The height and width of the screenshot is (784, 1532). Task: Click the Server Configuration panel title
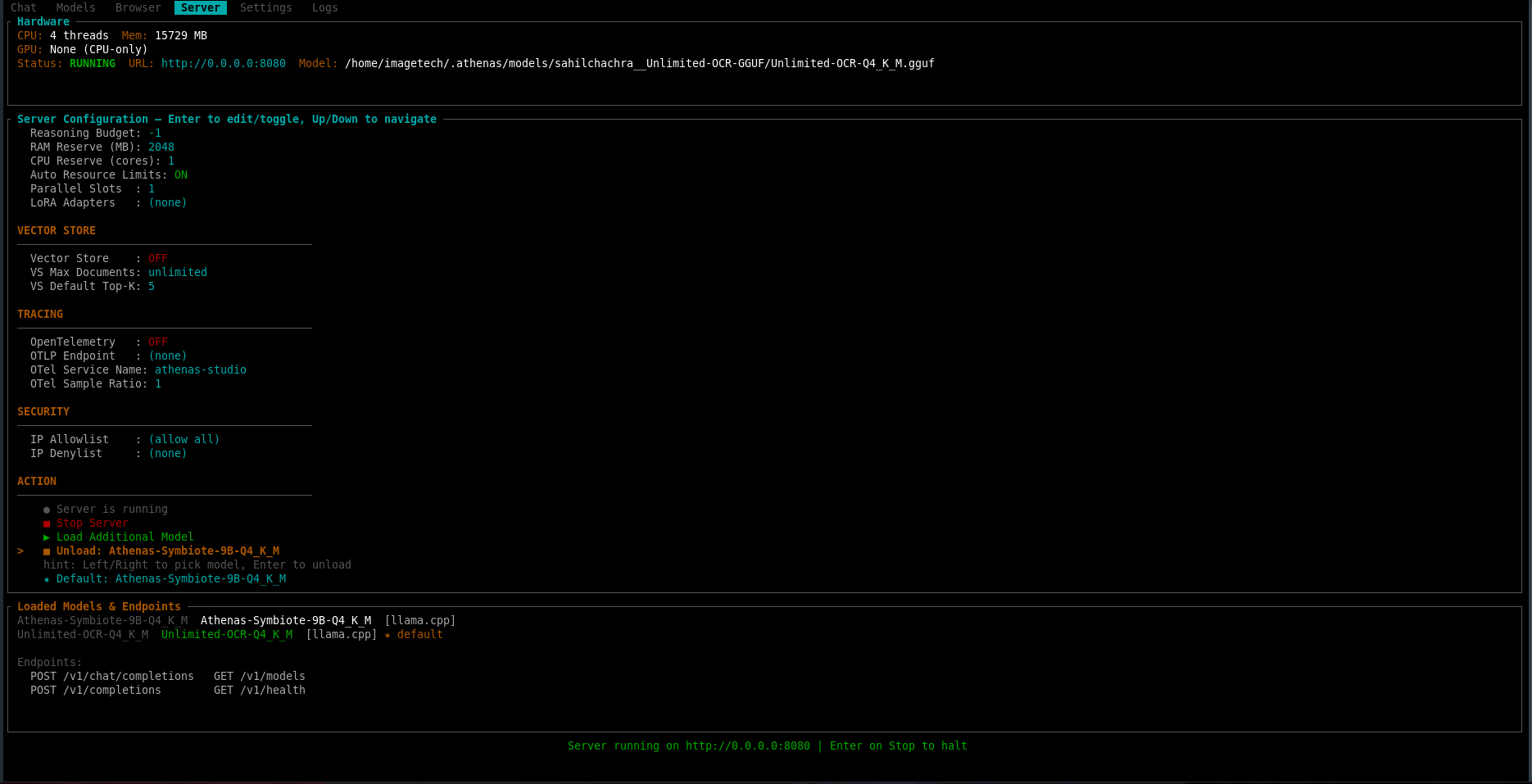(x=227, y=120)
